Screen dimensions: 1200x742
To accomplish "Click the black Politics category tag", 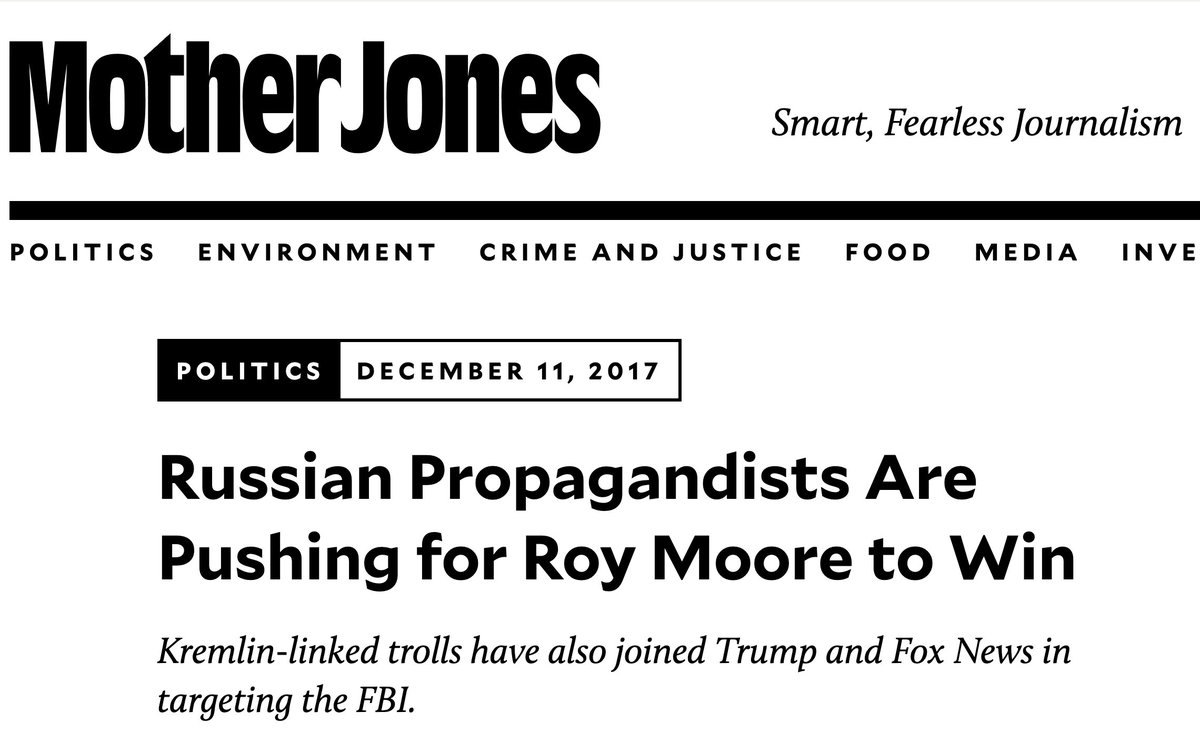I will pyautogui.click(x=249, y=371).
